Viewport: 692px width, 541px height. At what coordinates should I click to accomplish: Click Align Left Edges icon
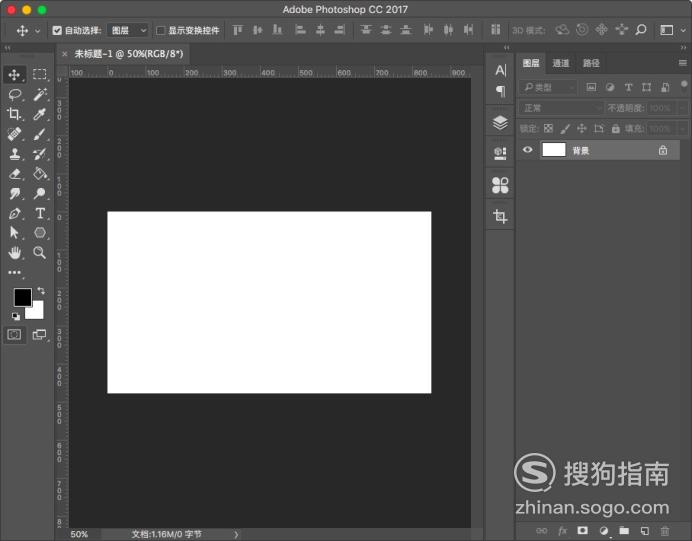[x=300, y=30]
